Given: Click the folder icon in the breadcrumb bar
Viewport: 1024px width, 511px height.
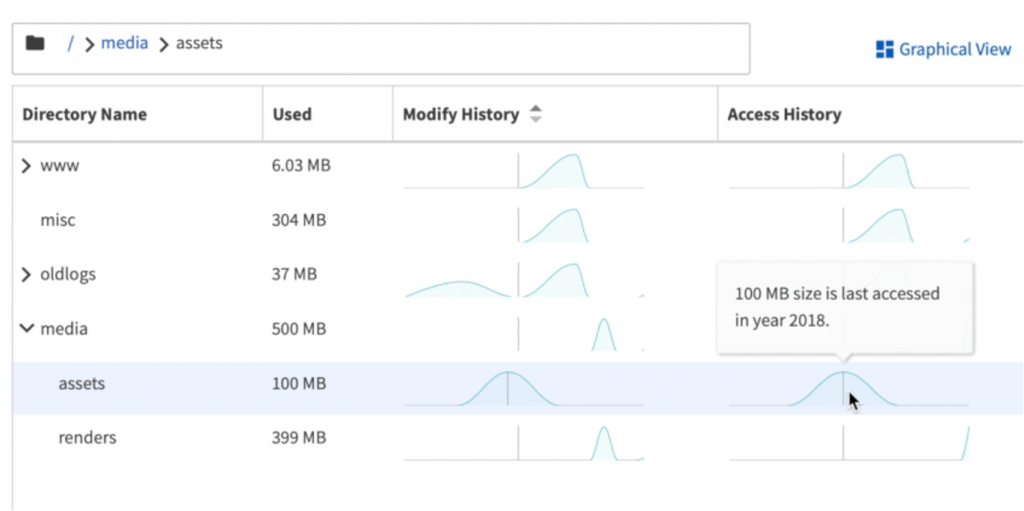Looking at the screenshot, I should (35, 43).
